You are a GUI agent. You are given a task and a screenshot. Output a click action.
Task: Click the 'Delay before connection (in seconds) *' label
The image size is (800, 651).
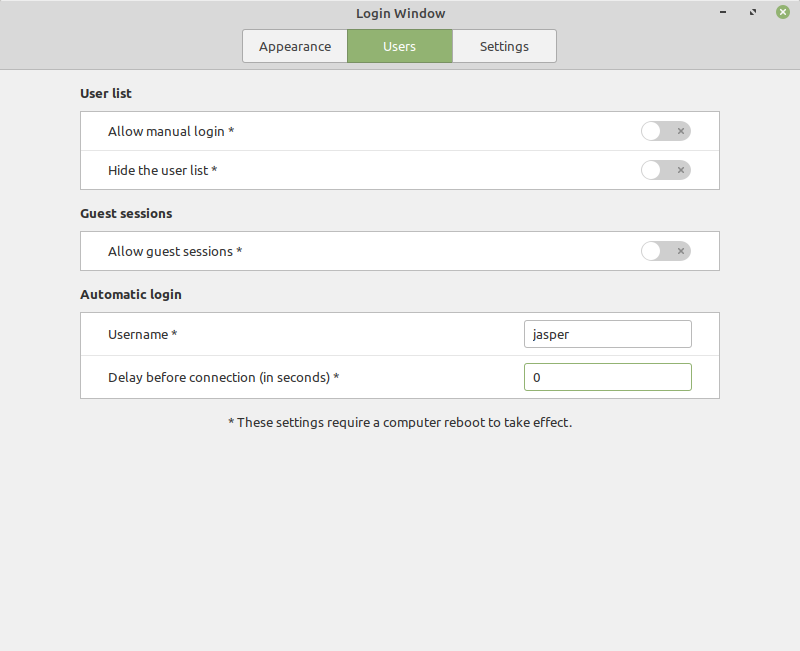(x=223, y=378)
